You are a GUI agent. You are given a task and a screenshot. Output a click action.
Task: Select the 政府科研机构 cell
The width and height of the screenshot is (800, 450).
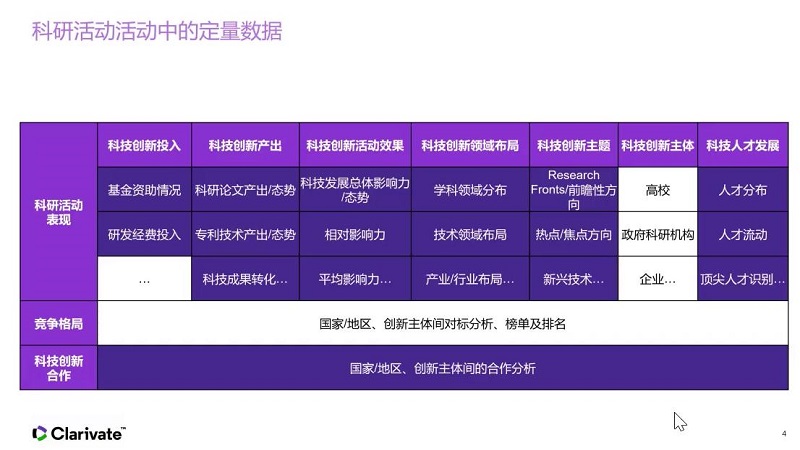pos(657,235)
